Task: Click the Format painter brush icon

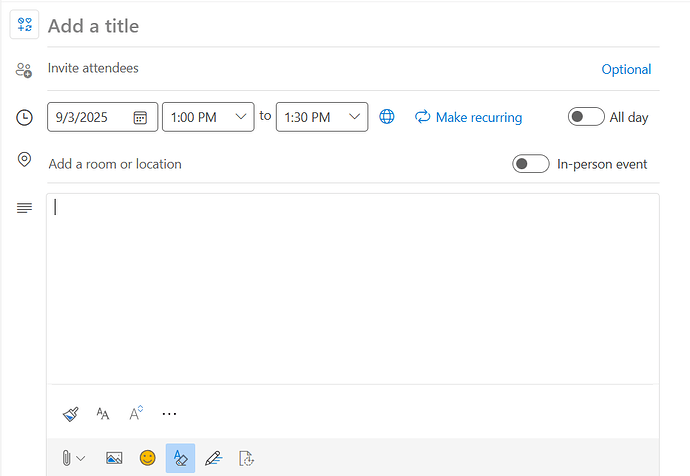Action: click(70, 413)
